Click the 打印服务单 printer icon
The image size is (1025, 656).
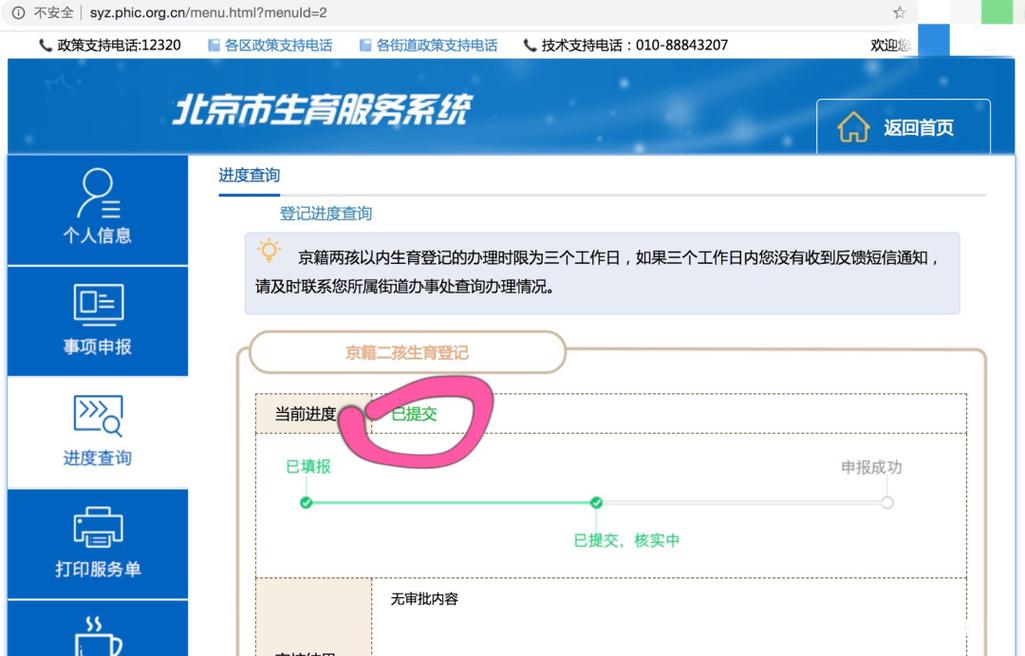pos(98,527)
